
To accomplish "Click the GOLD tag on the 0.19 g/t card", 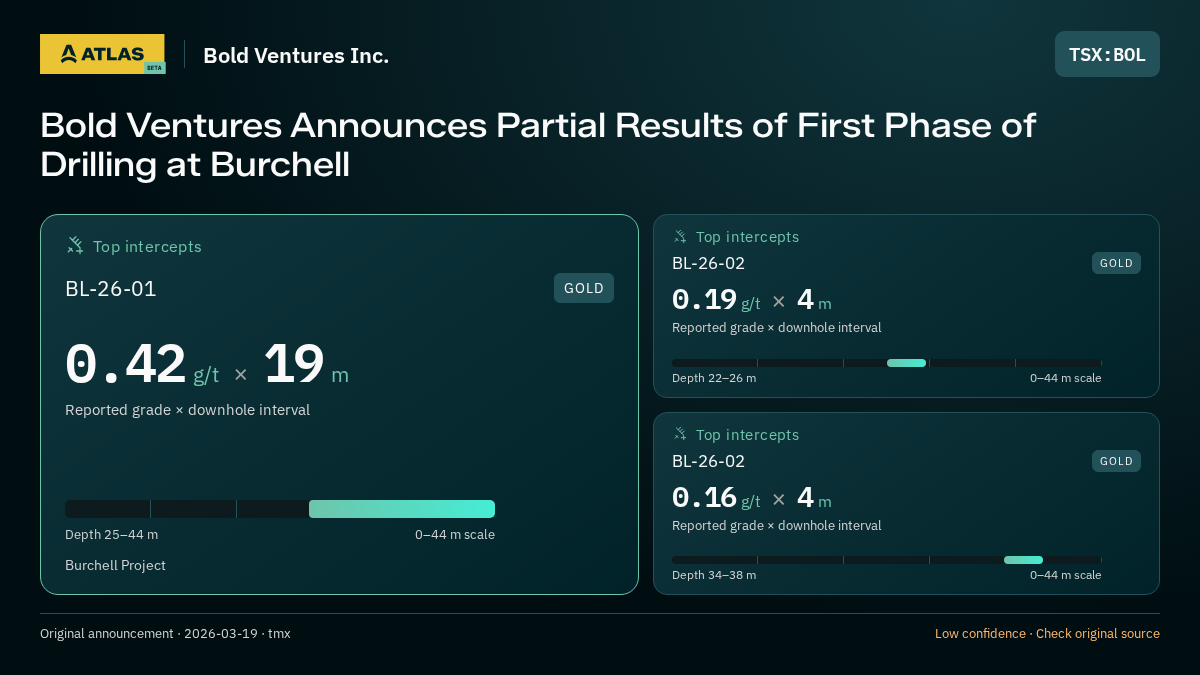I will 1116,263.
